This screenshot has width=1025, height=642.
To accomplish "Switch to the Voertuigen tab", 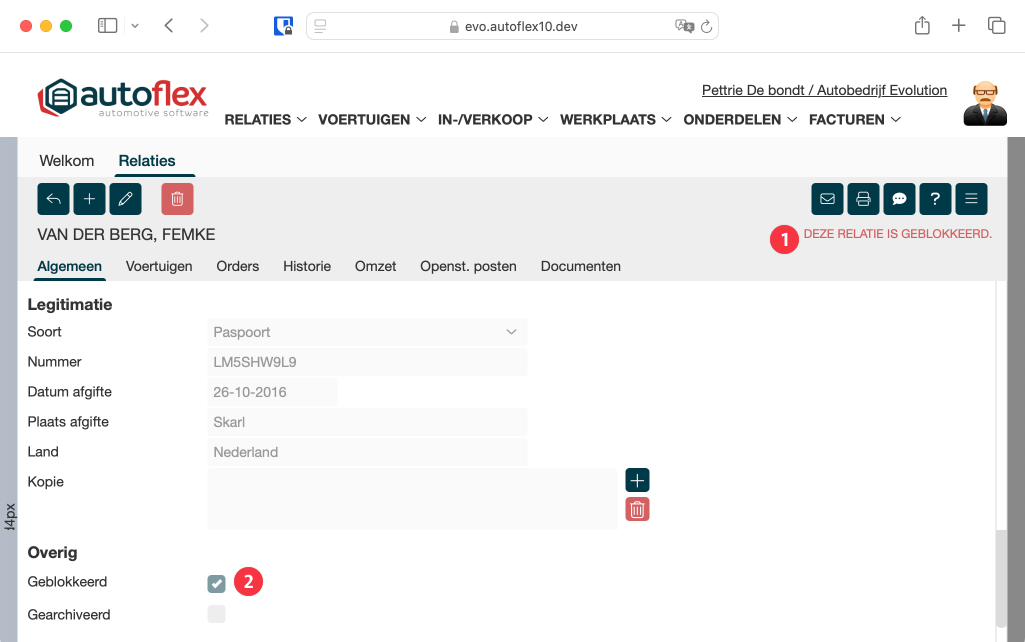I will 159,266.
